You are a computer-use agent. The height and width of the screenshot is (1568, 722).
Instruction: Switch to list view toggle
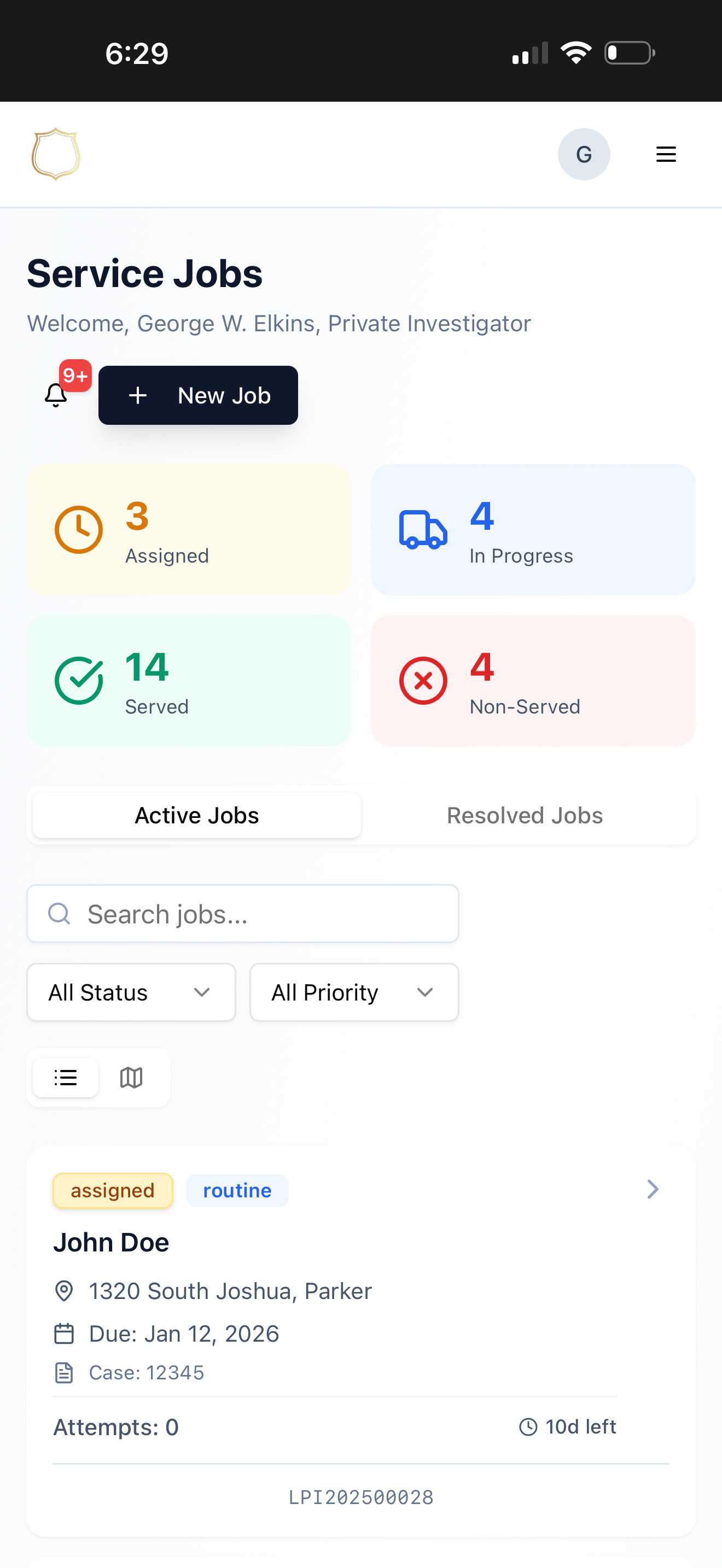click(66, 1078)
